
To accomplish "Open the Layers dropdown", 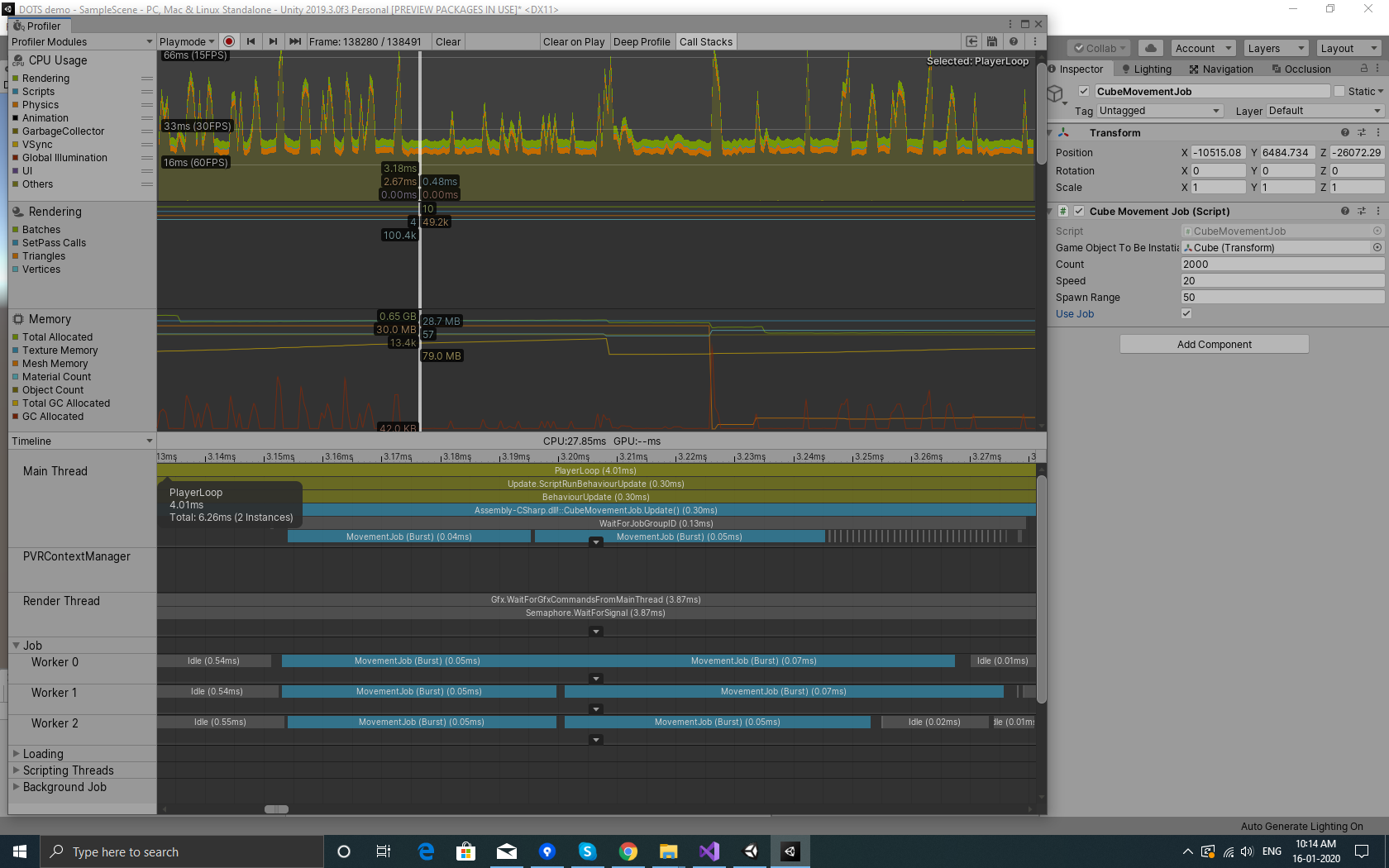I will point(1276,48).
